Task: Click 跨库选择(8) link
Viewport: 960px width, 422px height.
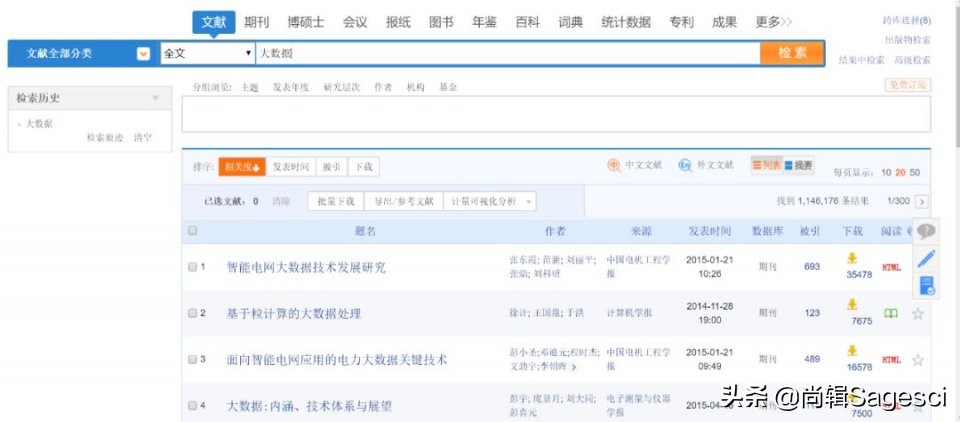Action: (x=907, y=21)
